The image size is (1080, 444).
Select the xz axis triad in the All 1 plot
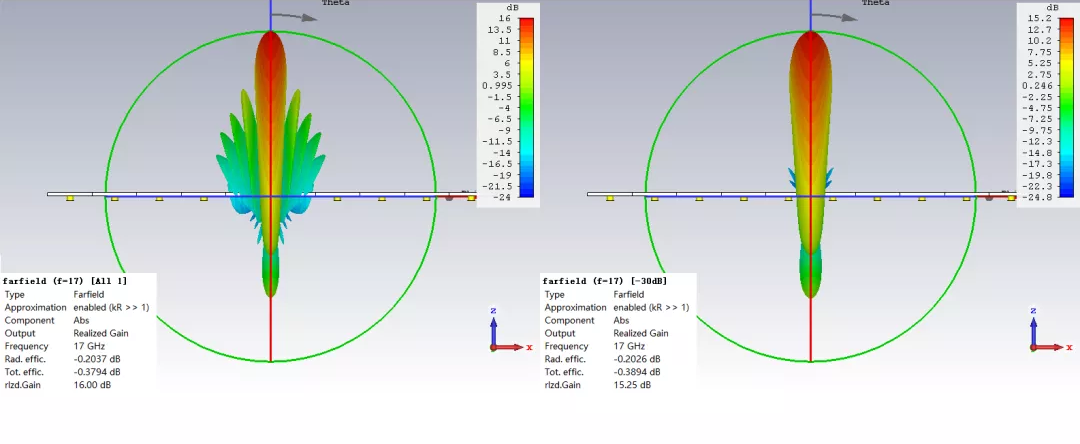coord(510,330)
